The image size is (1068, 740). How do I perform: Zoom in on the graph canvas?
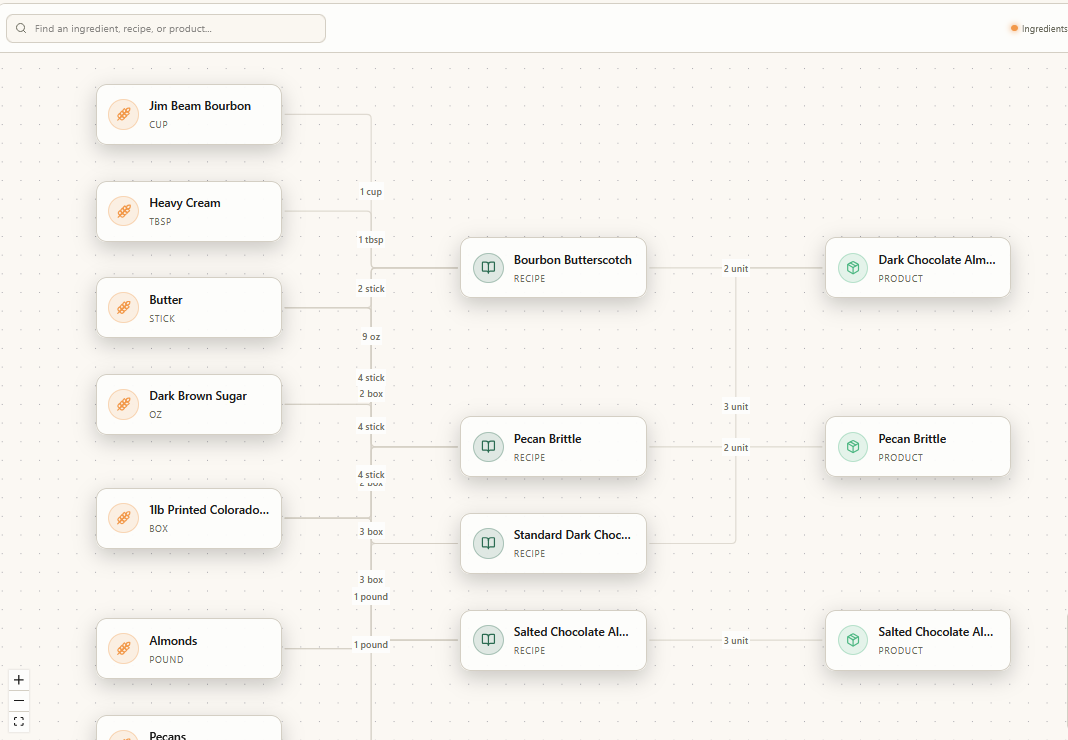point(19,679)
